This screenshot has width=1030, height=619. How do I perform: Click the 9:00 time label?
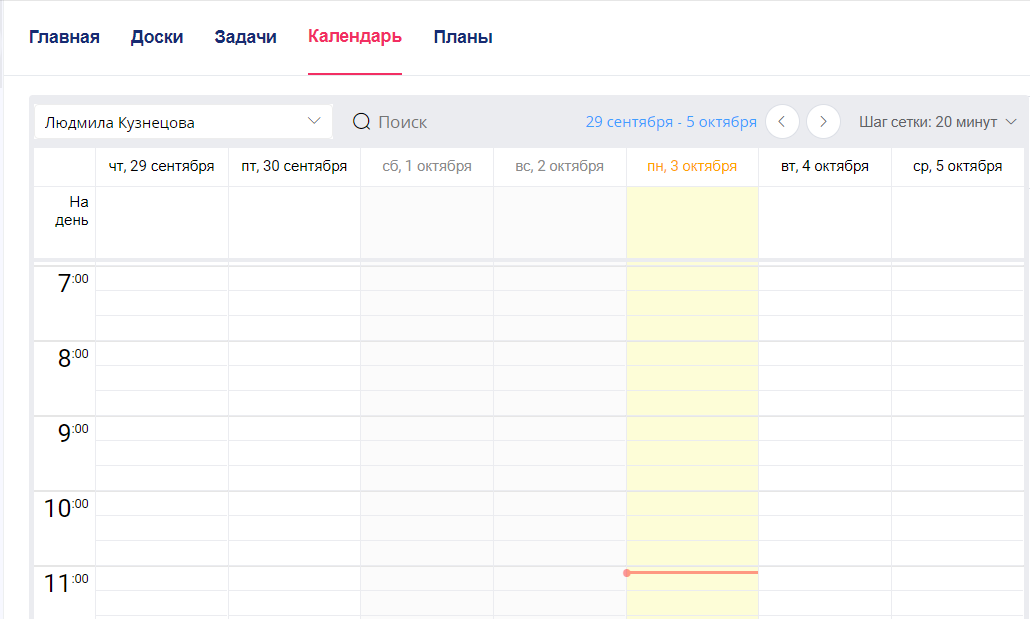[x=73, y=432]
